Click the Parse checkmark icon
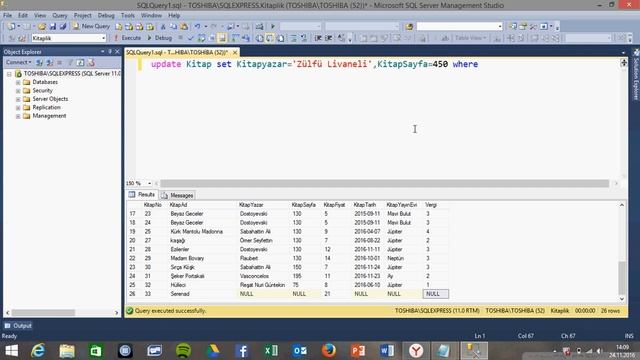The image size is (640, 360). (190, 38)
